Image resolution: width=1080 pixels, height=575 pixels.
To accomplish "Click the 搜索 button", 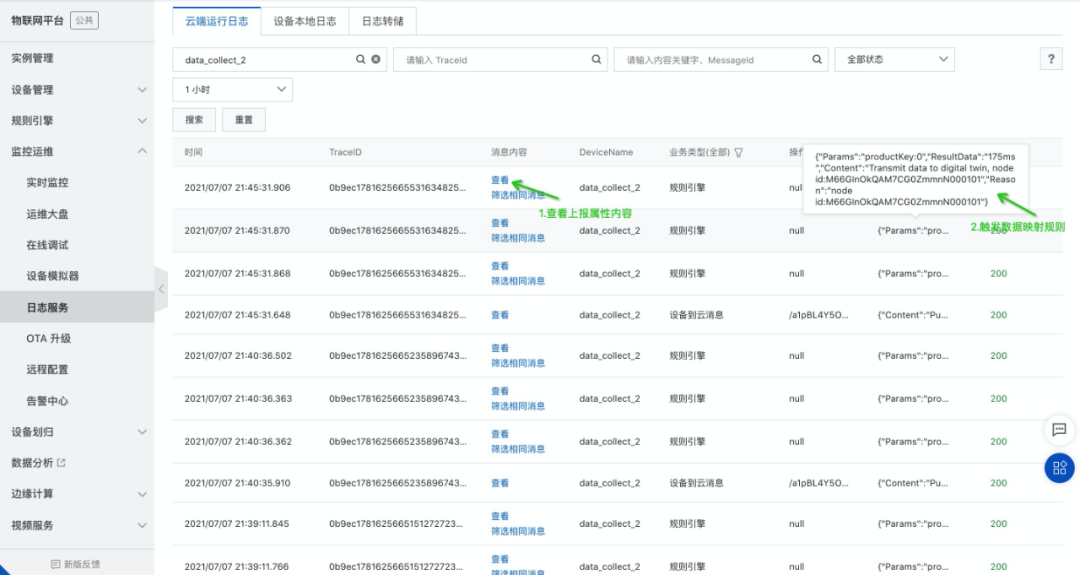I will click(x=194, y=120).
